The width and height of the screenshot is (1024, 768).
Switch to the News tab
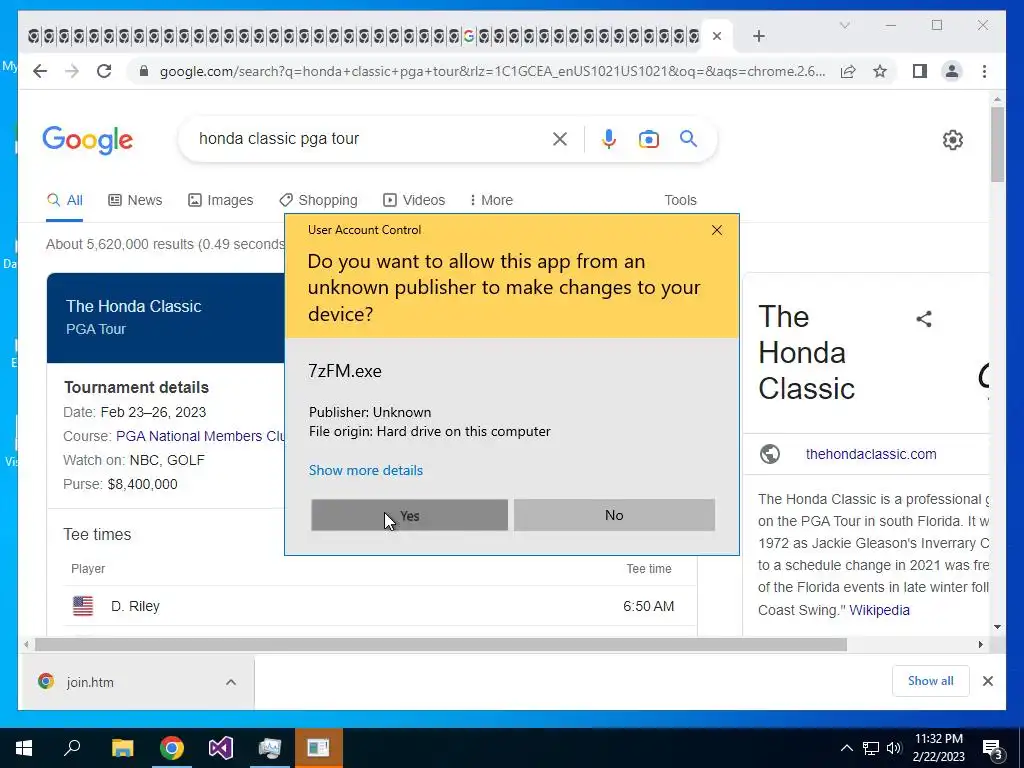tap(135, 200)
